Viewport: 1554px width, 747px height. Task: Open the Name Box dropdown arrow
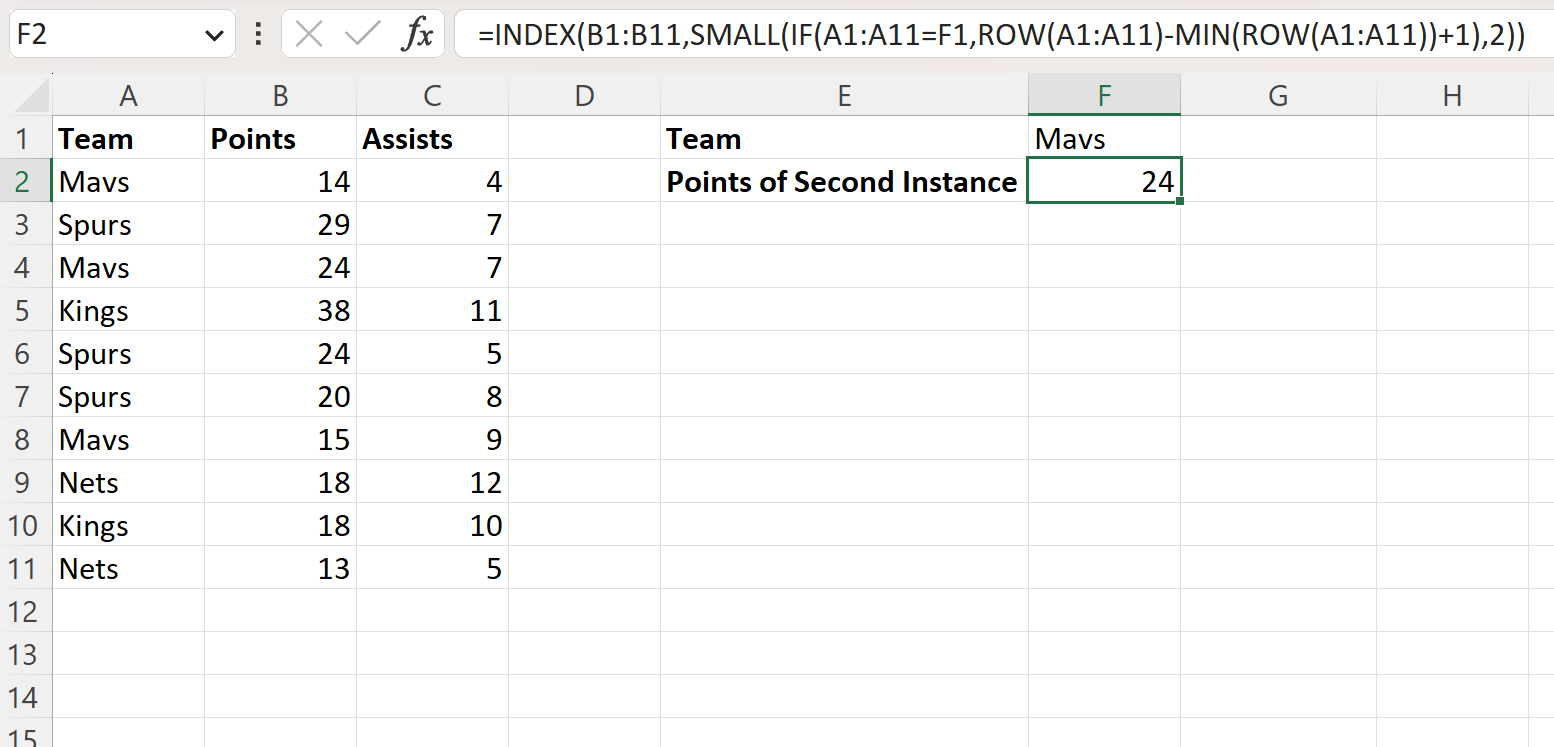click(215, 33)
